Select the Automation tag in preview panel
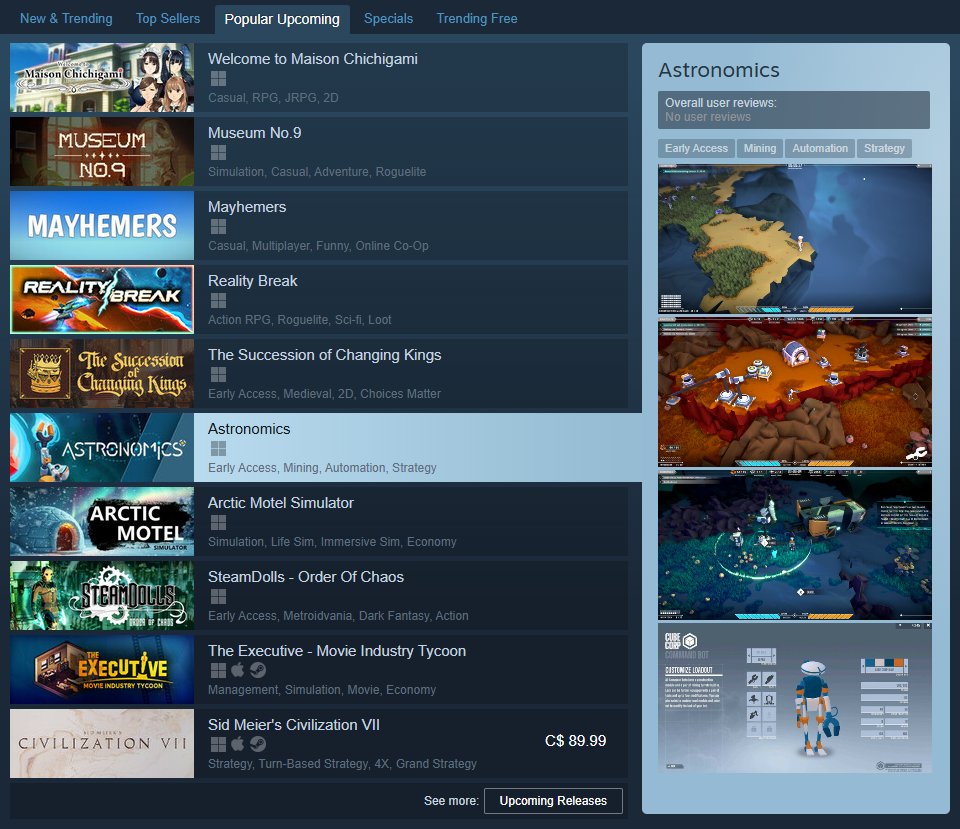960x829 pixels. coord(820,148)
